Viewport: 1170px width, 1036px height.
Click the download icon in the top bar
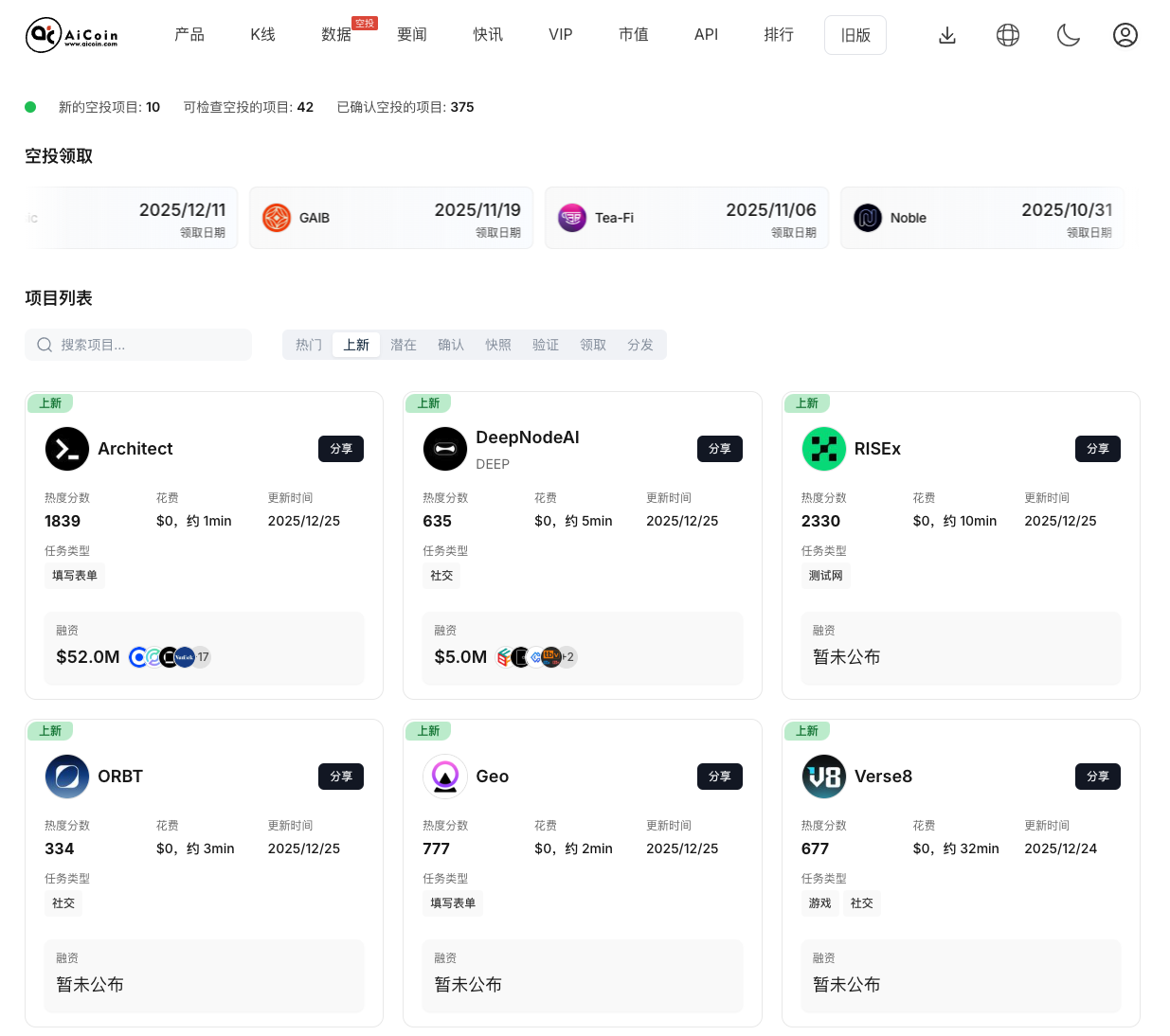tap(946, 34)
